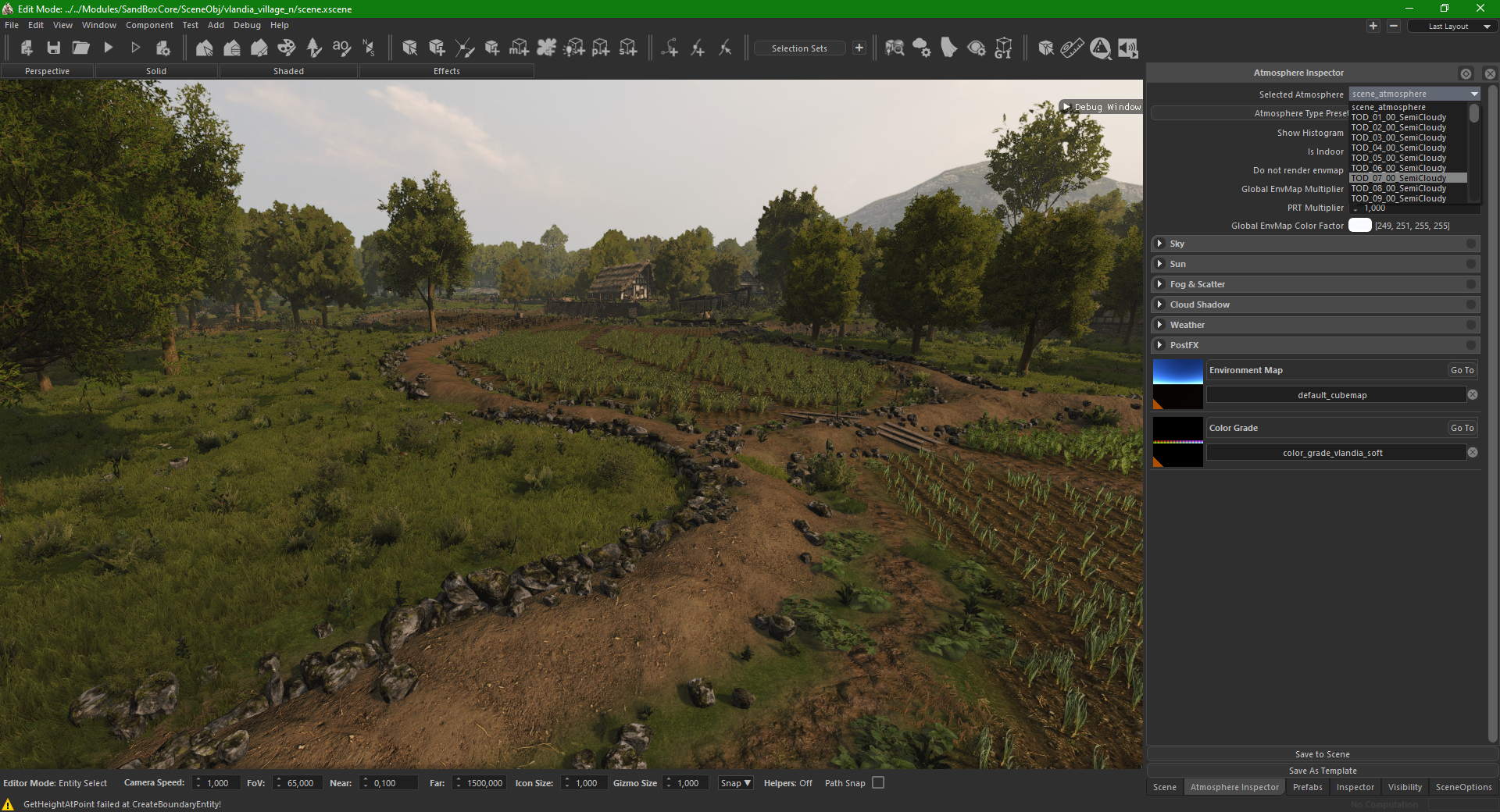Toggle the circle button on PostFX row
This screenshot has height=812, width=1500.
[x=1470, y=345]
